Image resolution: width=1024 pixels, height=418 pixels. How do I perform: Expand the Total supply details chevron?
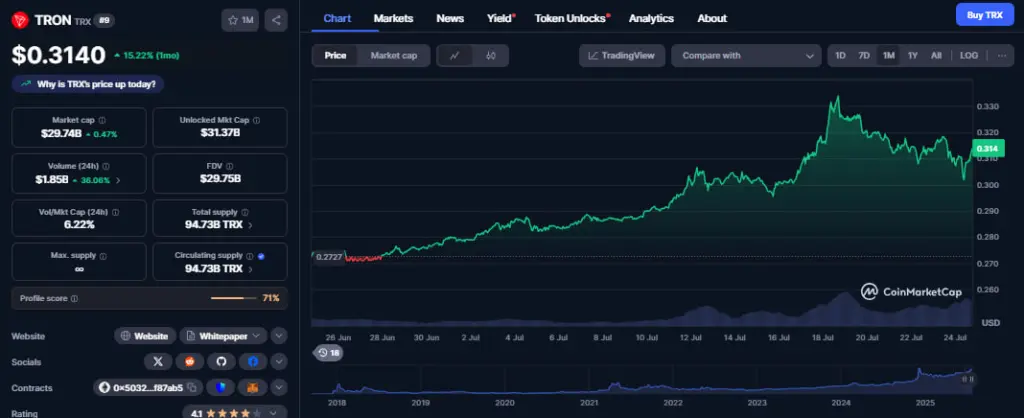click(251, 225)
